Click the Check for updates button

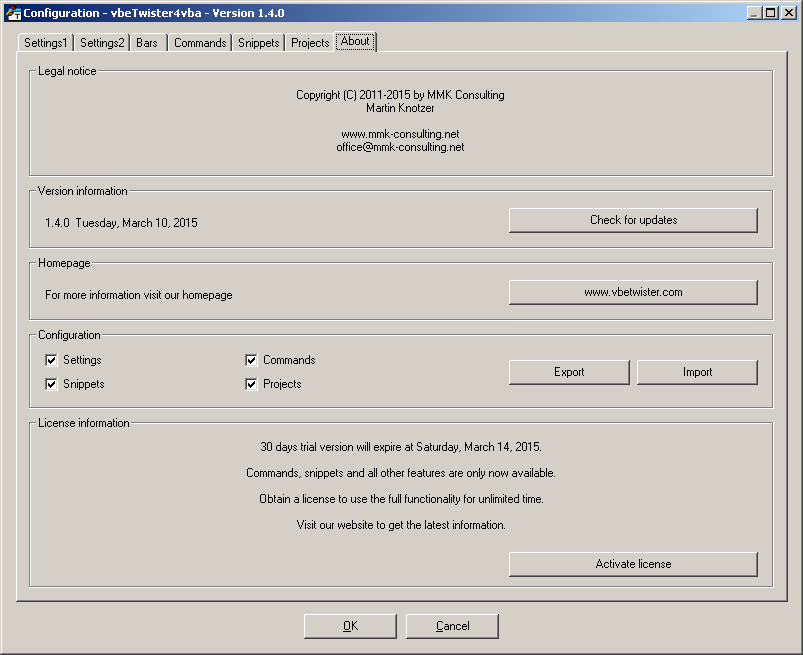pyautogui.click(x=633, y=220)
